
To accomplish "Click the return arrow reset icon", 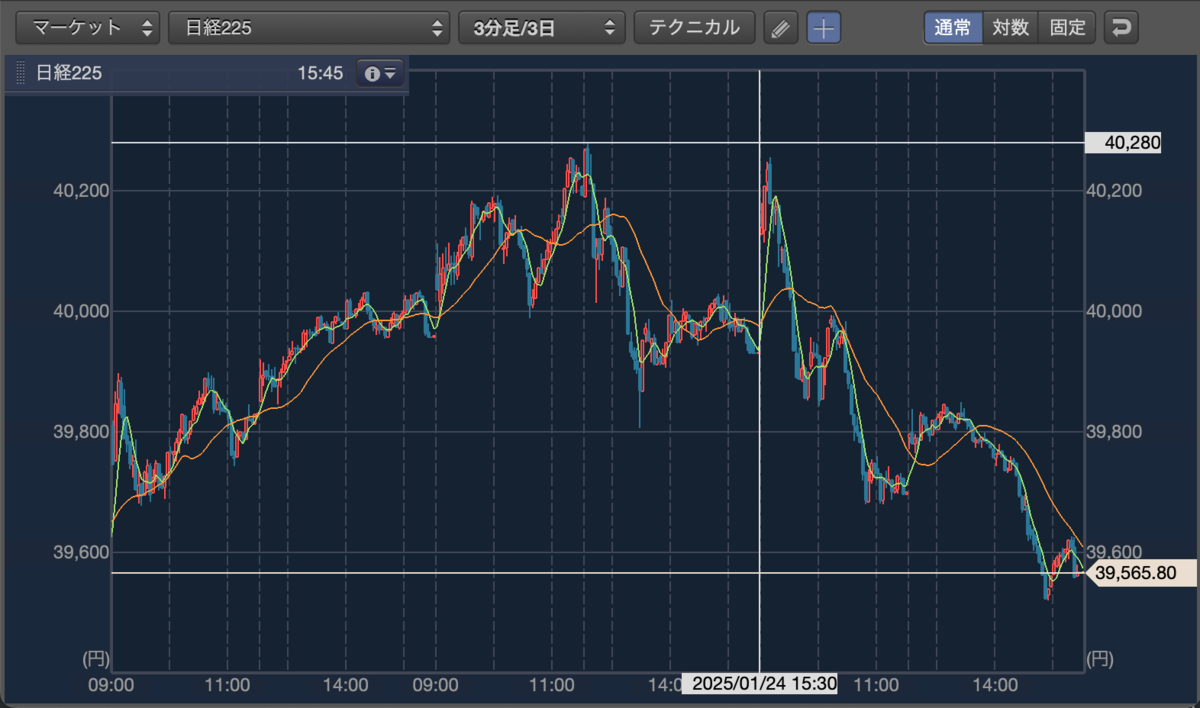I will [1121, 28].
